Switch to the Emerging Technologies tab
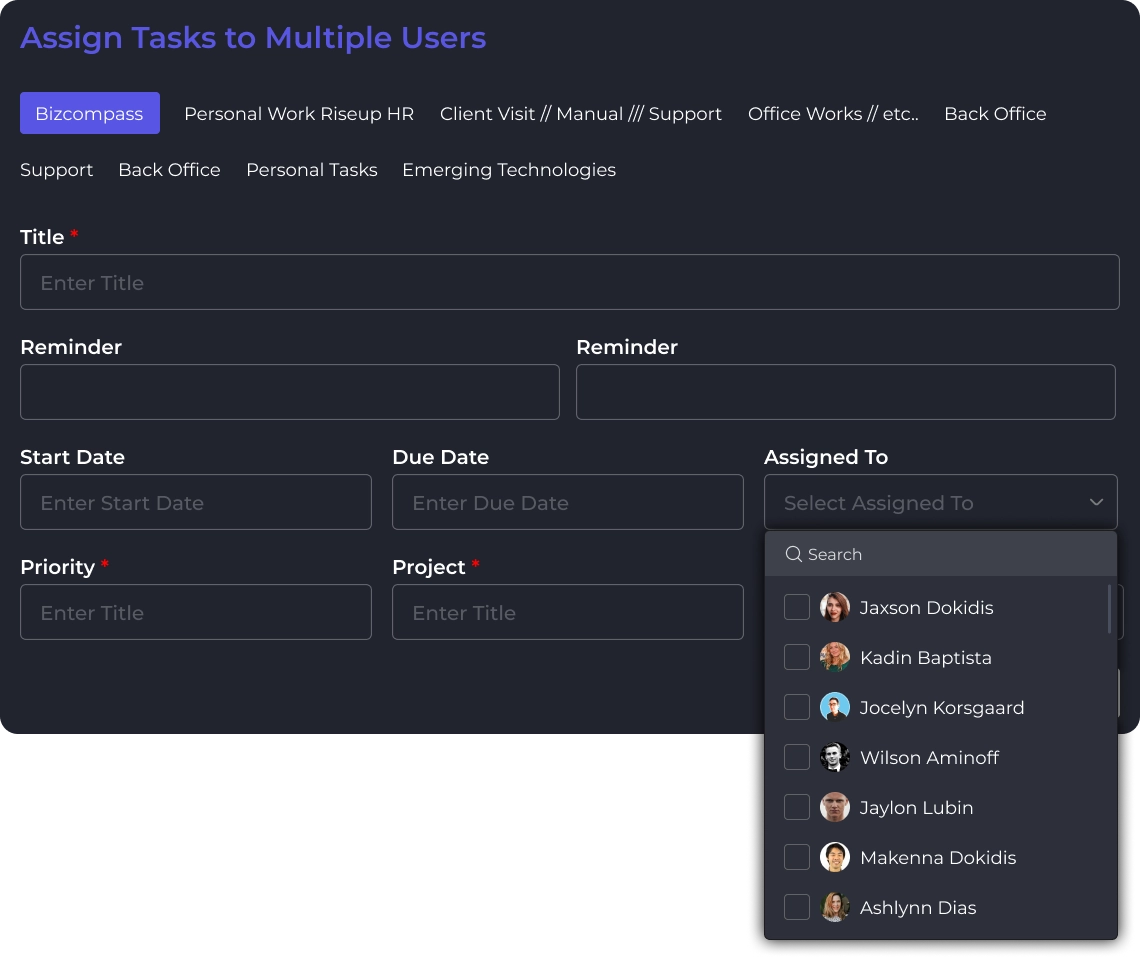This screenshot has height=958, width=1140. point(509,170)
